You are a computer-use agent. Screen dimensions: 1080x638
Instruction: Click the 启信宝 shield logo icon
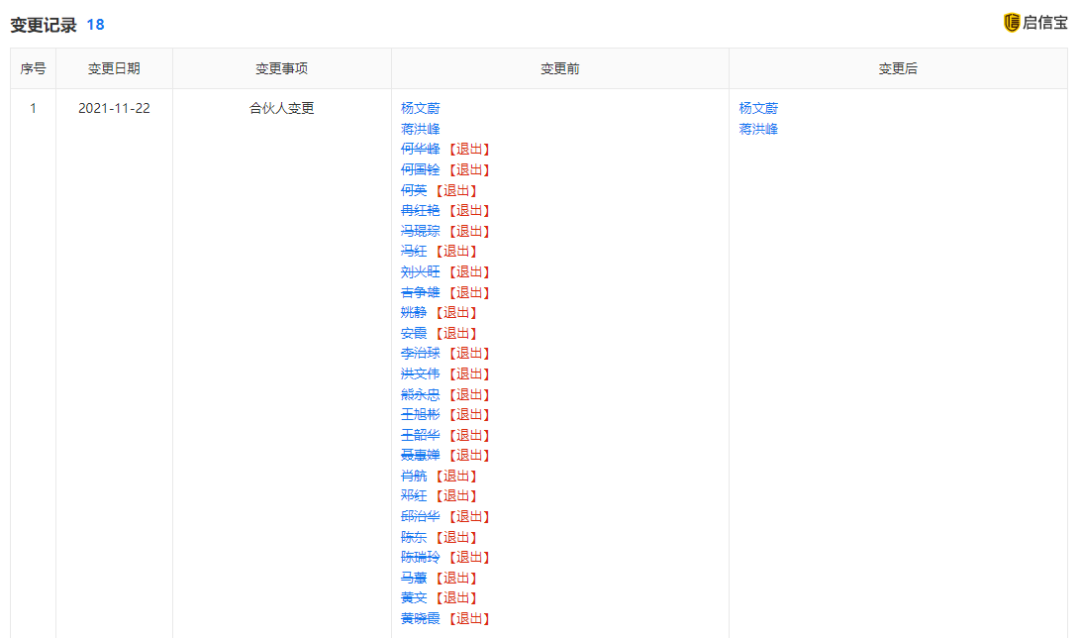click(x=1010, y=23)
